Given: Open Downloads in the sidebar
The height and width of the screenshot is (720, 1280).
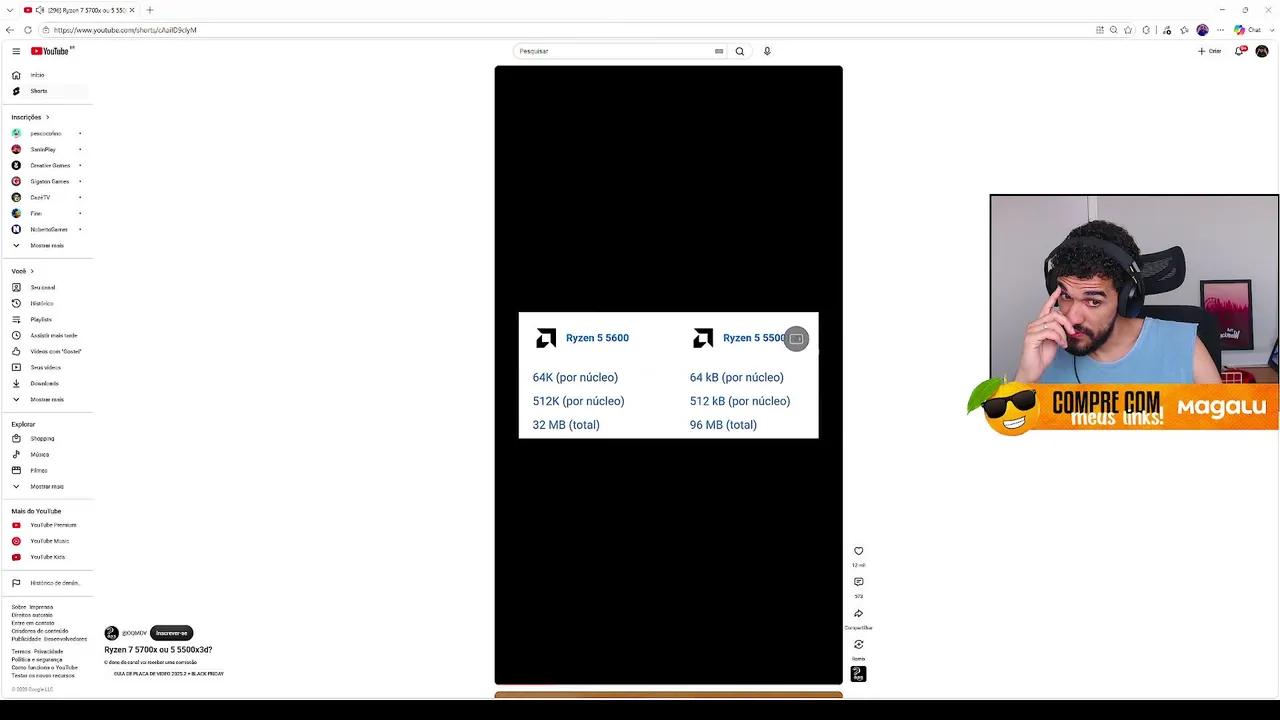Looking at the screenshot, I should tap(44, 383).
